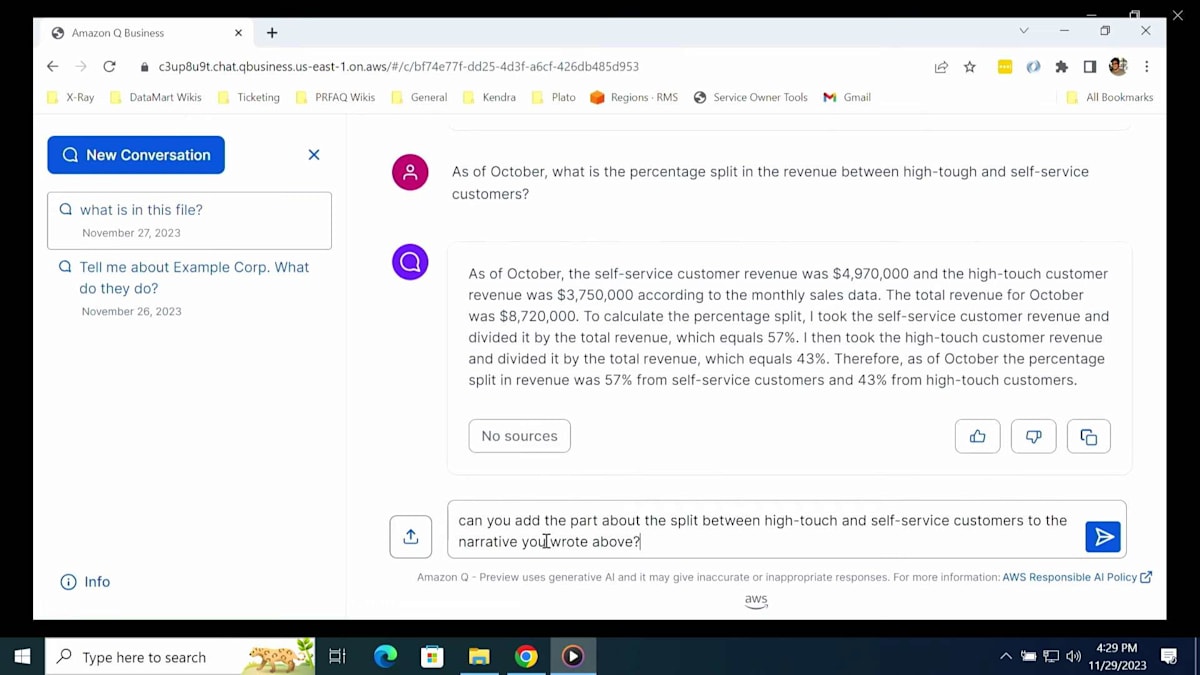The width and height of the screenshot is (1200, 675).
Task: Click the site info lock icon
Action: (144, 67)
